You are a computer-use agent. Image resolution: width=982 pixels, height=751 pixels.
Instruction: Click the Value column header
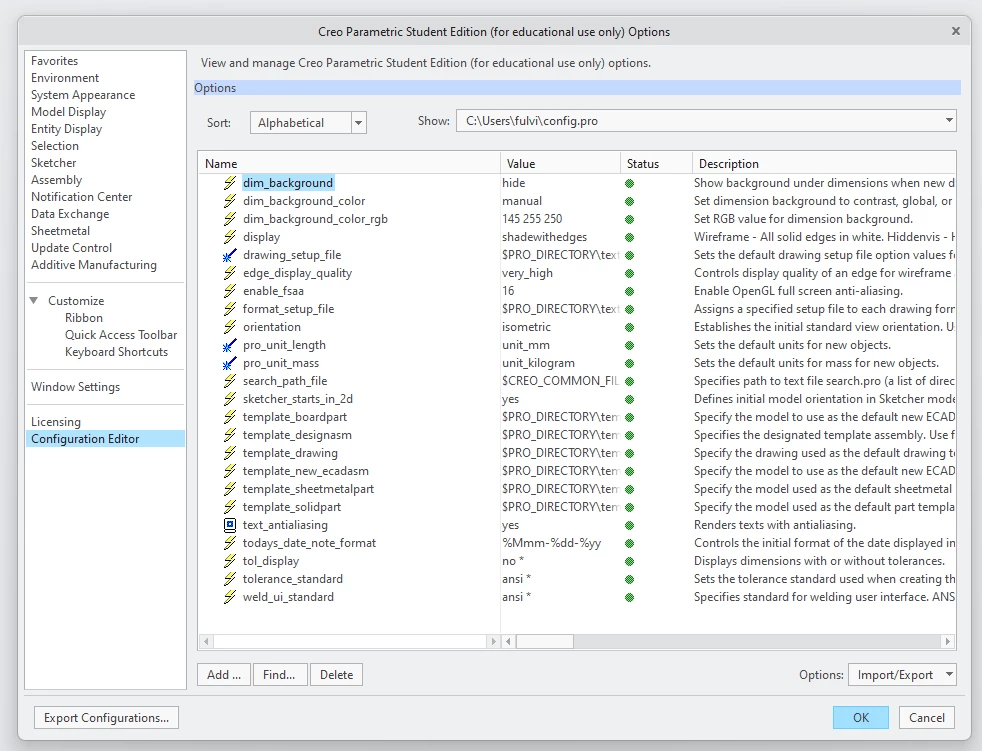click(561, 163)
